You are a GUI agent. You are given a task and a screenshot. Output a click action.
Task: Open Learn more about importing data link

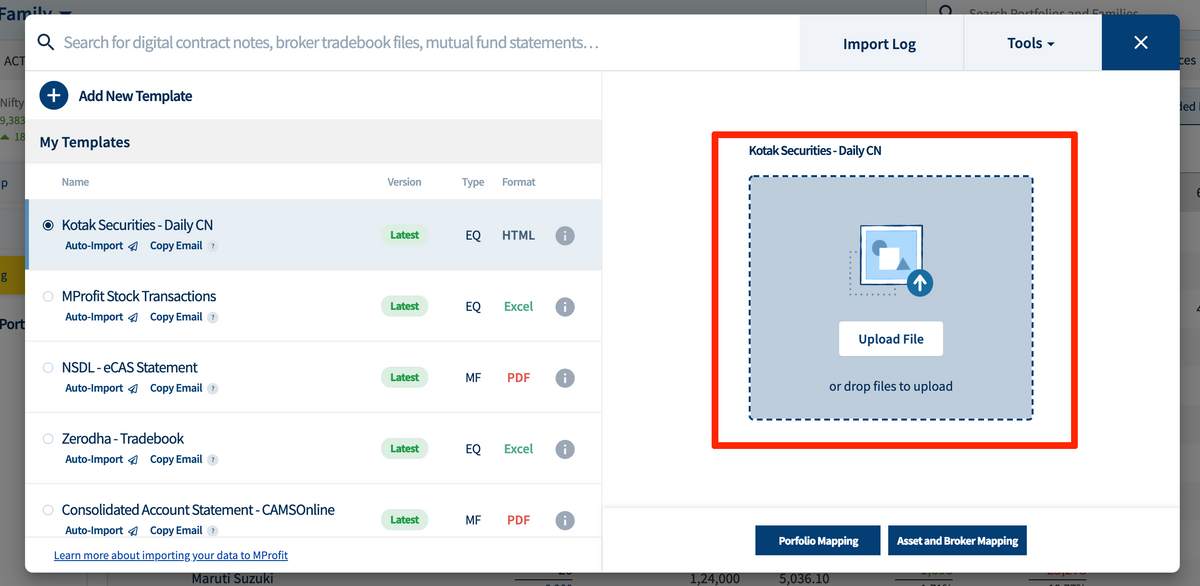(171, 555)
